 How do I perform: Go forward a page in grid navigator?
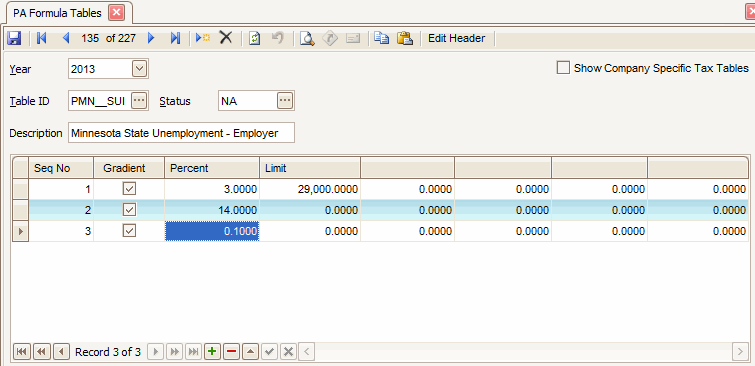[174, 352]
